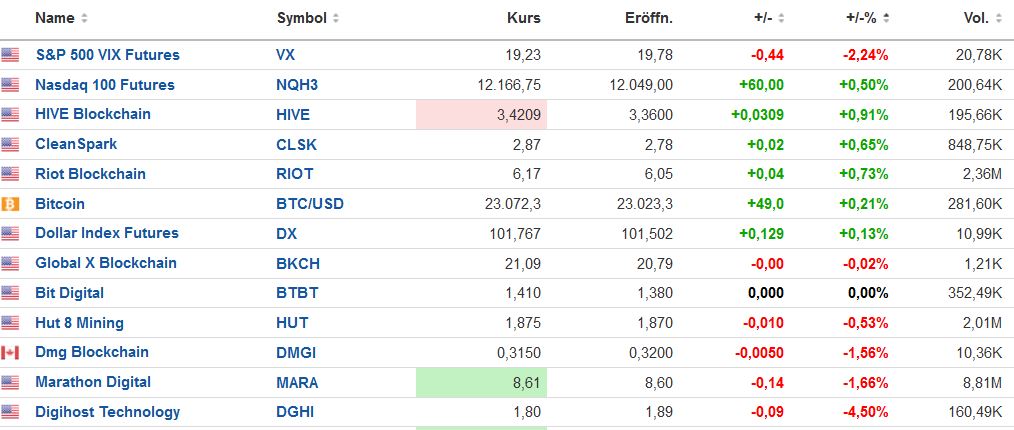Screen dimensions: 1014x430
Task: Click the flag icon beside Digihost Technology
Action: pos(10,412)
